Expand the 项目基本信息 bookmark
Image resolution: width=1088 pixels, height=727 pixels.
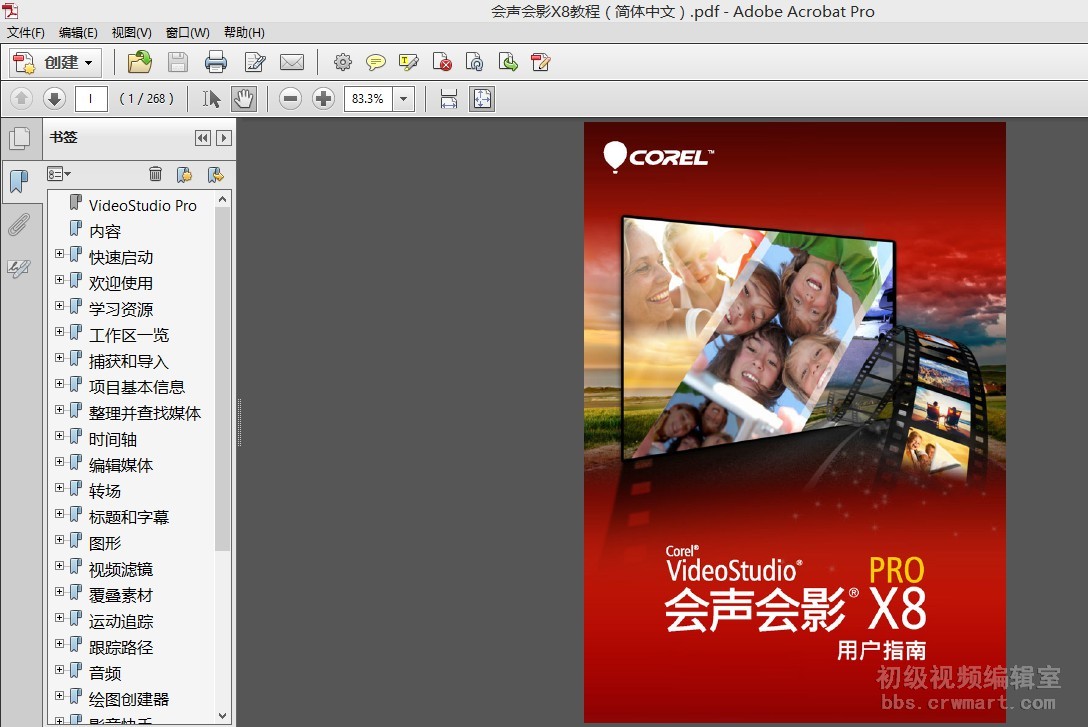click(x=60, y=384)
